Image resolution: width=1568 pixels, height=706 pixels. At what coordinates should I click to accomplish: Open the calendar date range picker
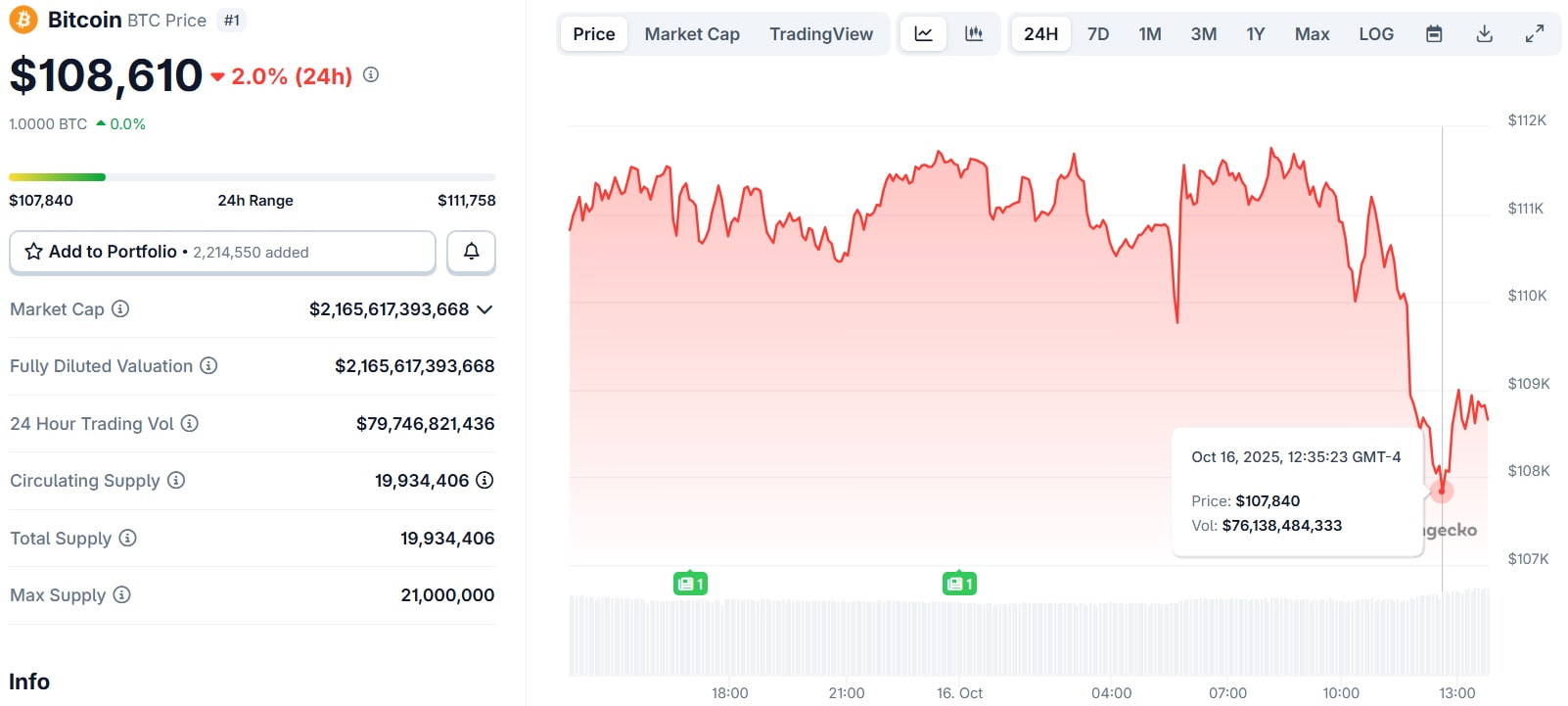coord(1434,34)
